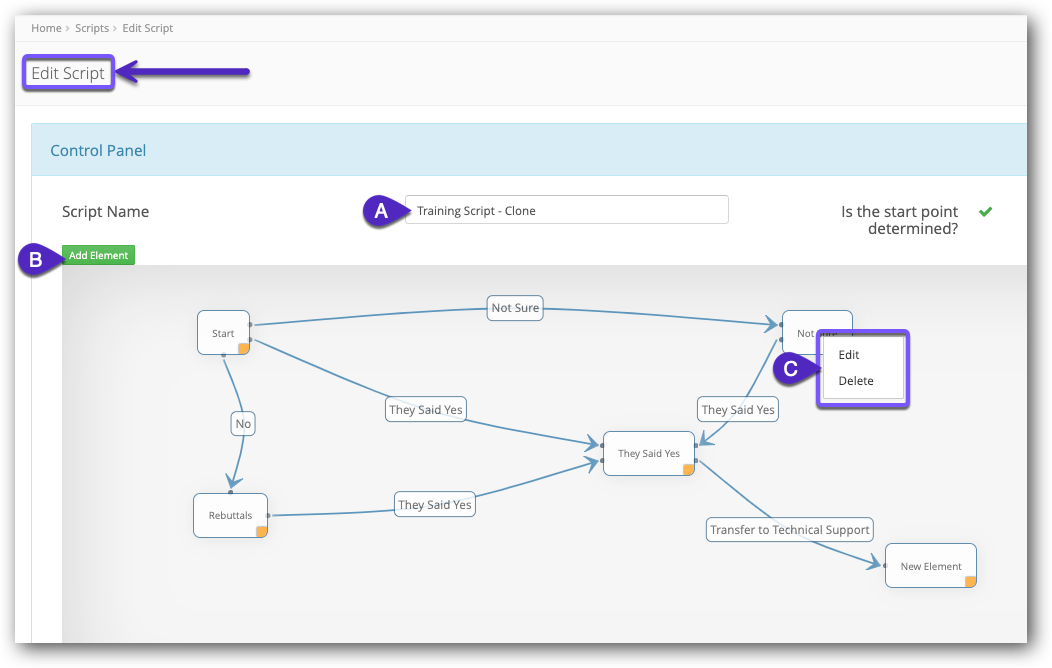
Task: Click the purple B annotation marker
Action: coord(35,260)
